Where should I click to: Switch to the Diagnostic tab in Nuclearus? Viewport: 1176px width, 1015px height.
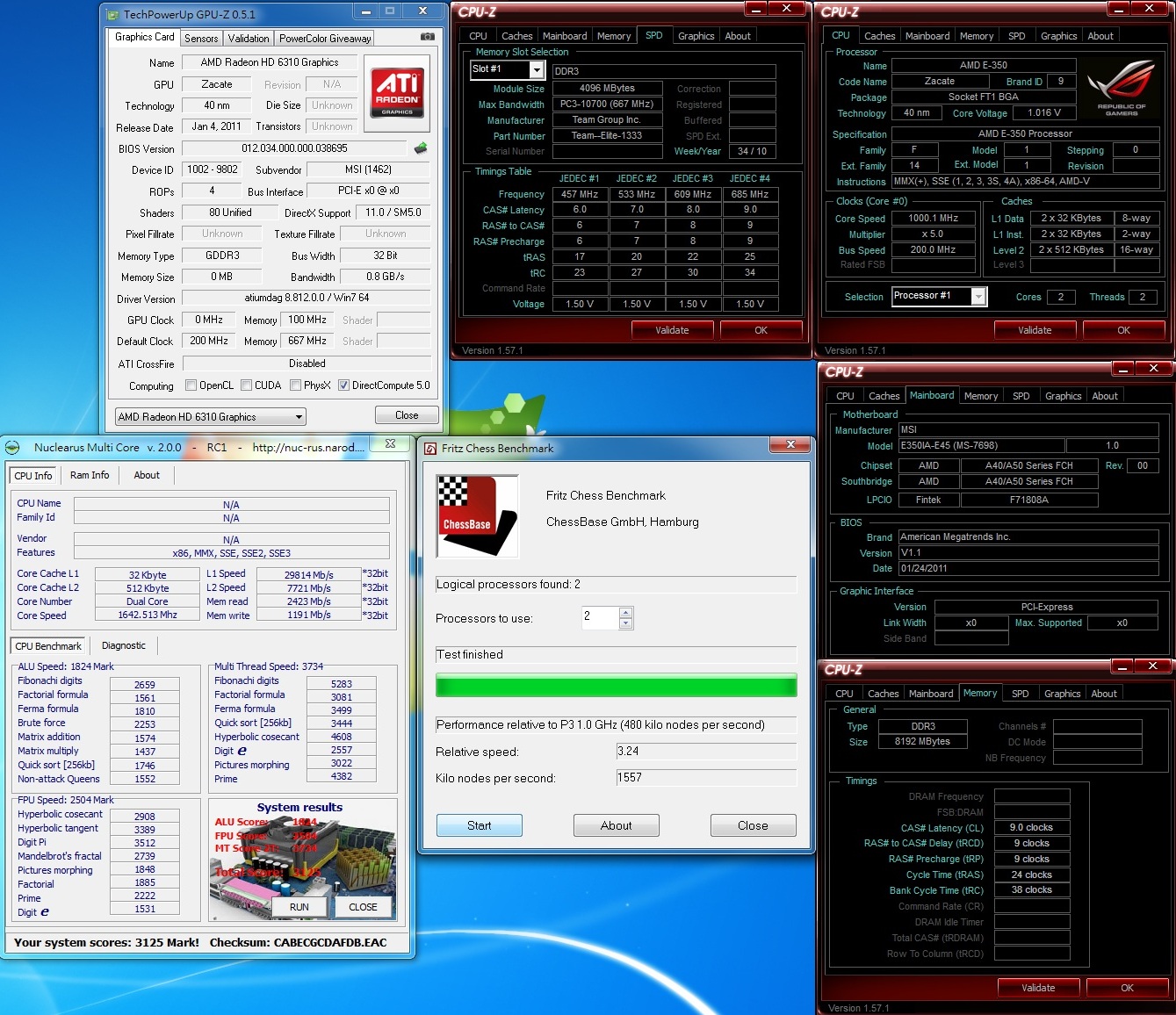(x=124, y=645)
